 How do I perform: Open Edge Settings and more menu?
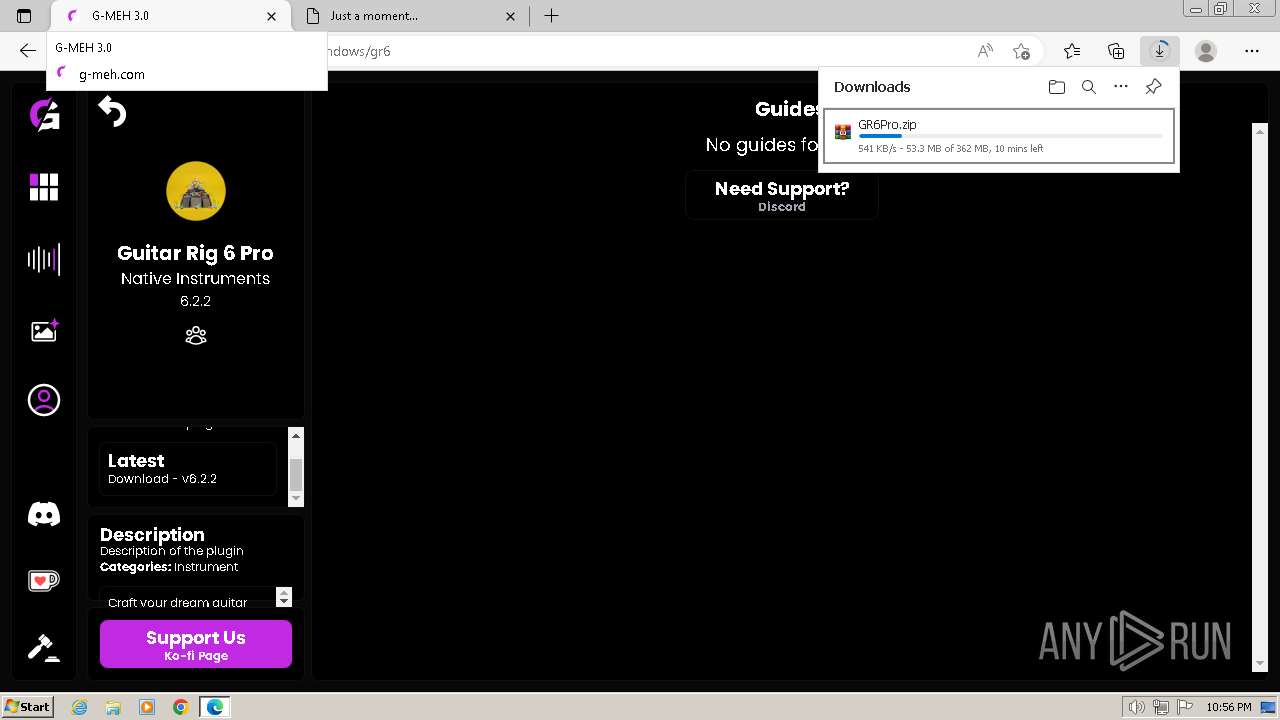pos(1252,51)
